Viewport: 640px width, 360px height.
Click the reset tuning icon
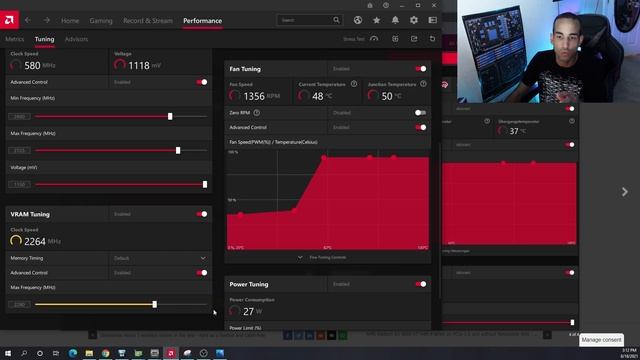point(432,39)
